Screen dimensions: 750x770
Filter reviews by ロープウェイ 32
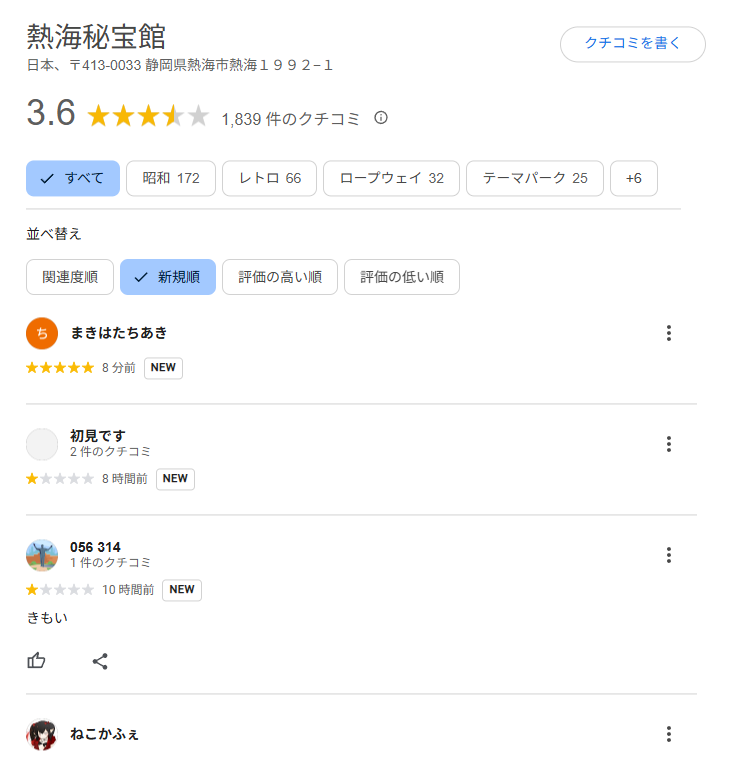(x=391, y=178)
